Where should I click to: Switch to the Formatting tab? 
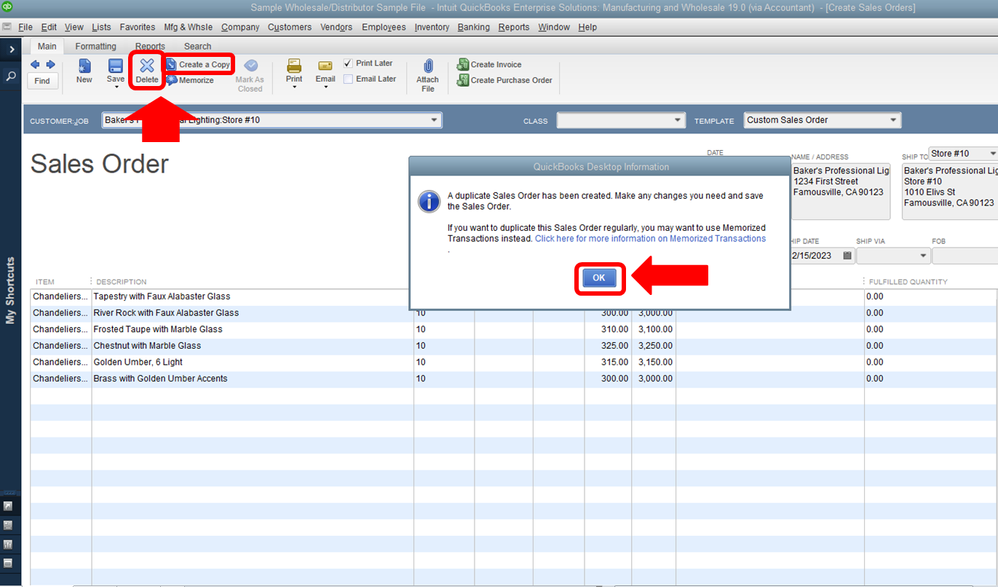[x=95, y=46]
